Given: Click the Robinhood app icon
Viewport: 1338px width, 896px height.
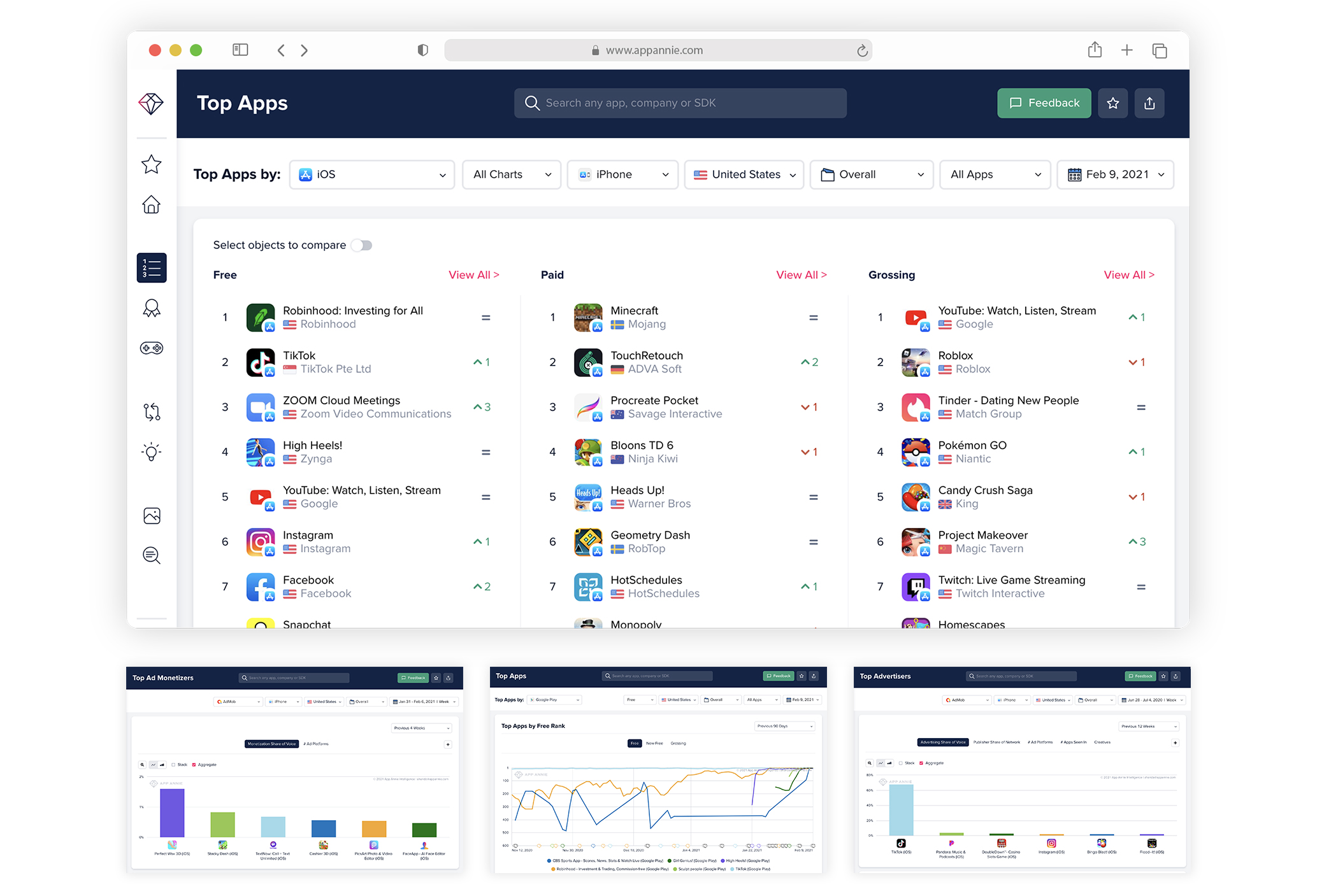Looking at the screenshot, I should (x=261, y=318).
